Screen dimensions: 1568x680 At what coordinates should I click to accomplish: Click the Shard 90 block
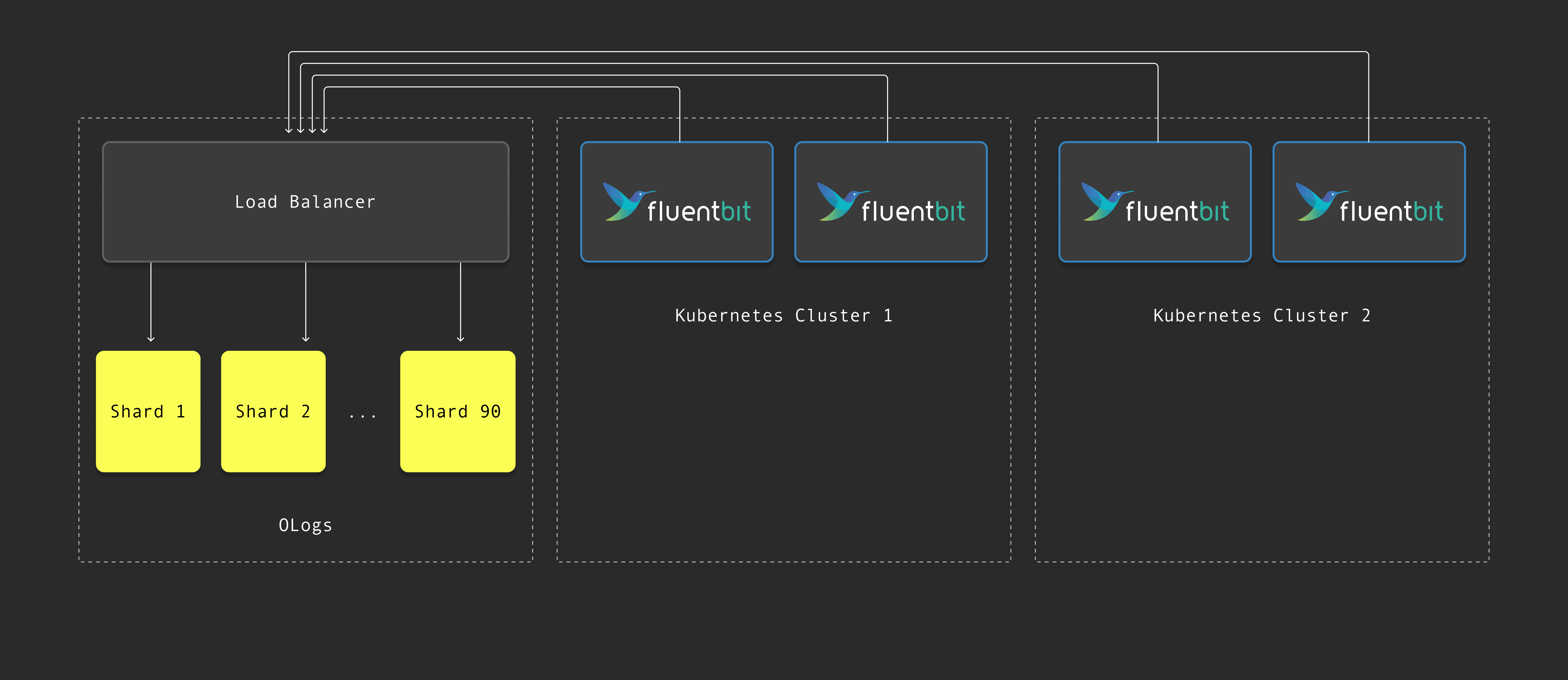click(457, 412)
